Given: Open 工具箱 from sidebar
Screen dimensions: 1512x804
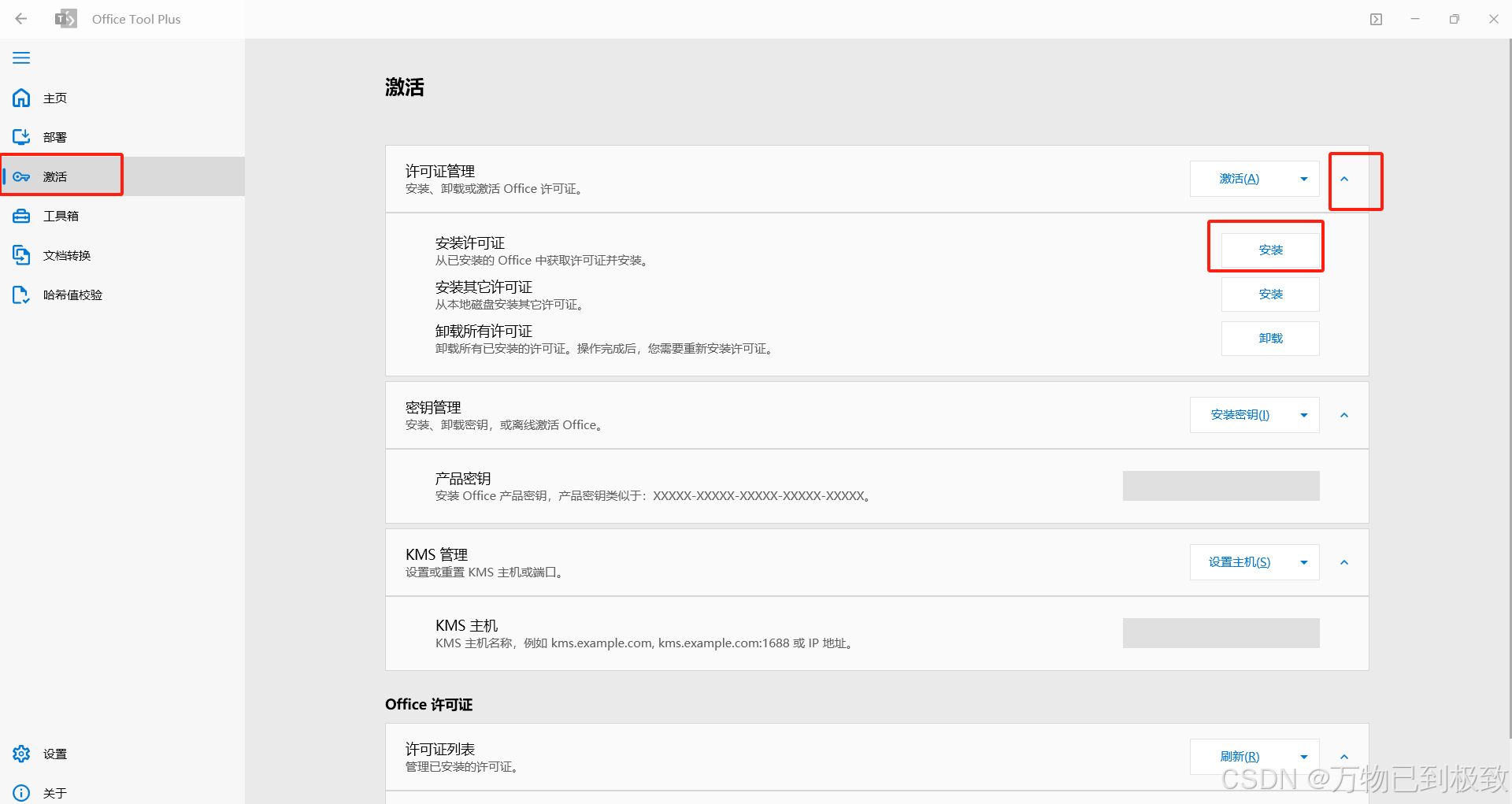Looking at the screenshot, I should tap(122, 216).
